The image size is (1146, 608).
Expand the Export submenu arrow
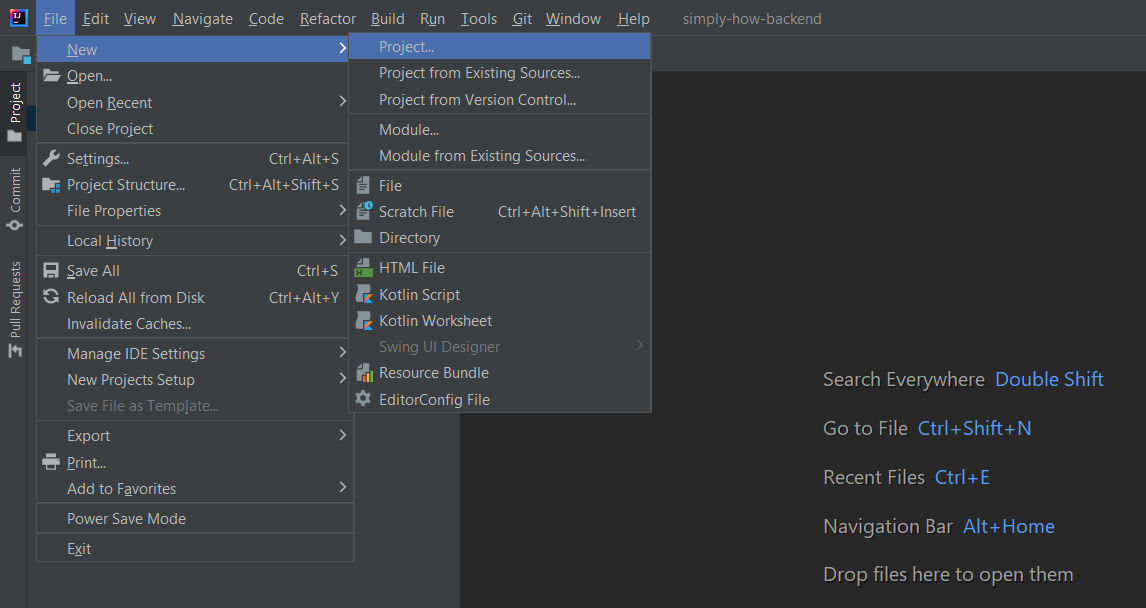click(x=342, y=435)
